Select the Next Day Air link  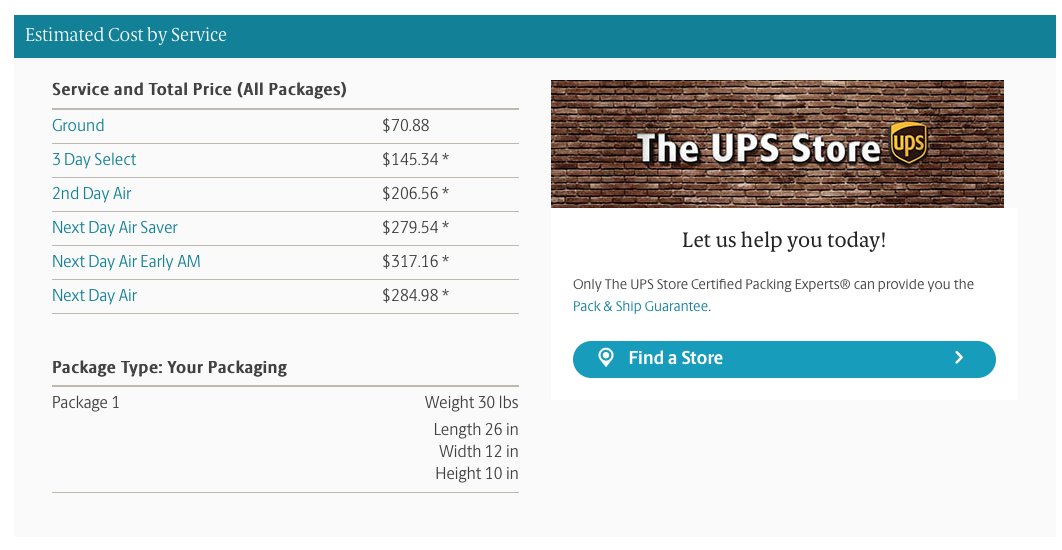pyautogui.click(x=94, y=295)
